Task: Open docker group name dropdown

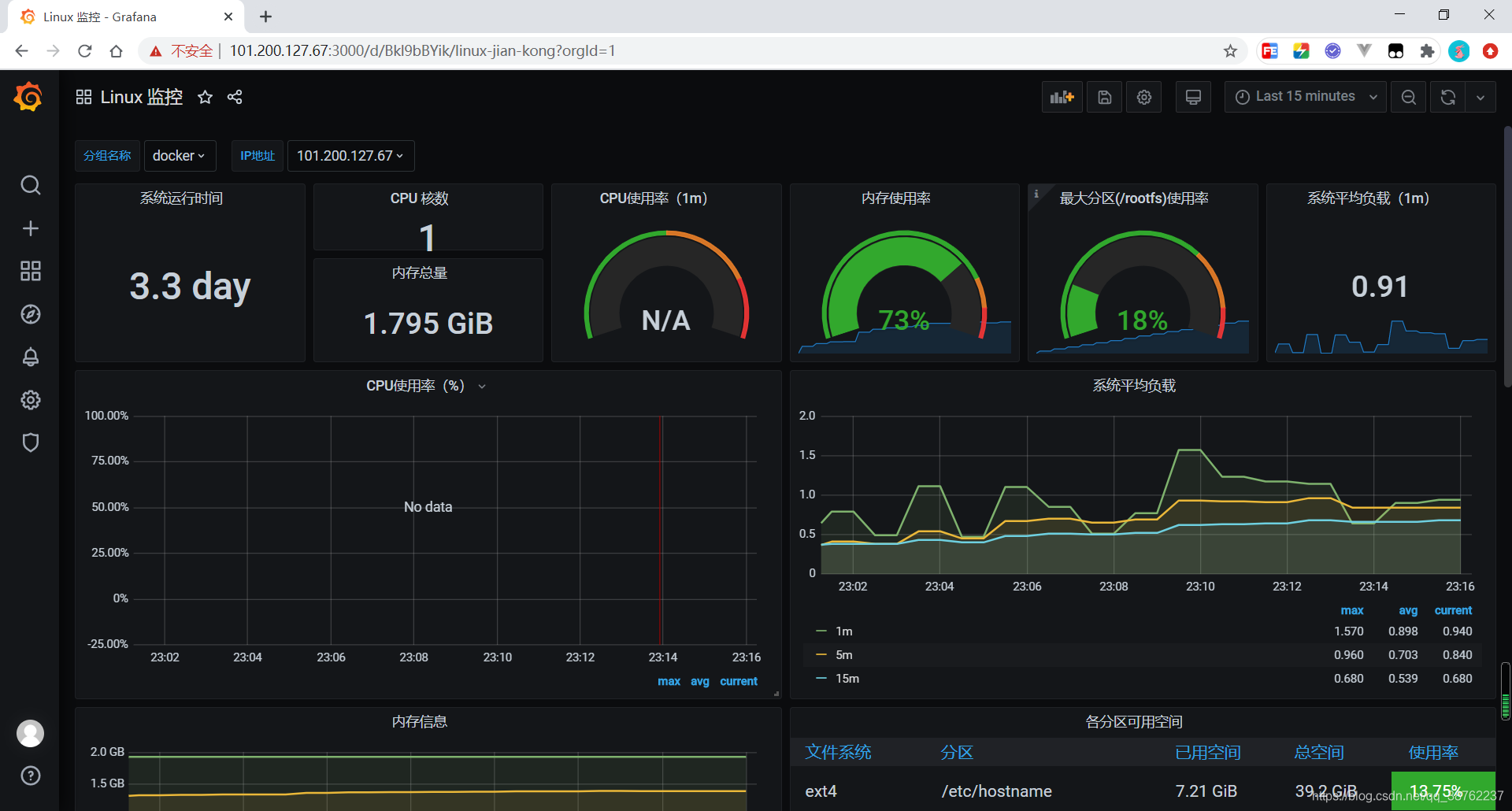Action: pos(179,156)
